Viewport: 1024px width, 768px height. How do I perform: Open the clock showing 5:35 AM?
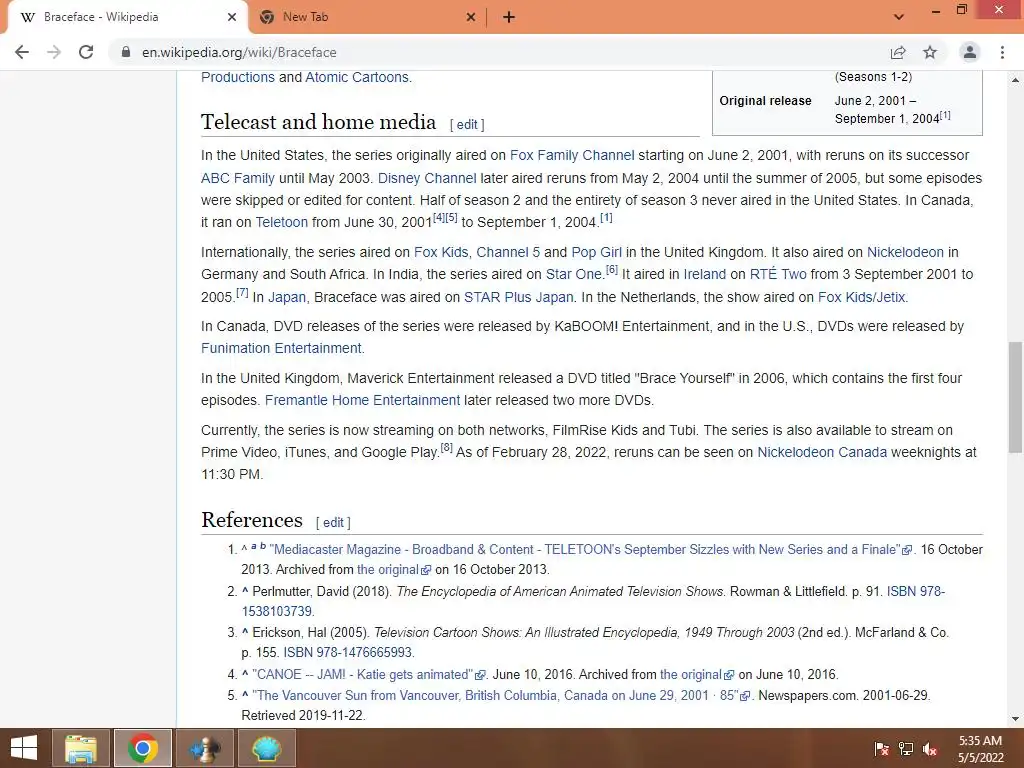pyautogui.click(x=980, y=749)
